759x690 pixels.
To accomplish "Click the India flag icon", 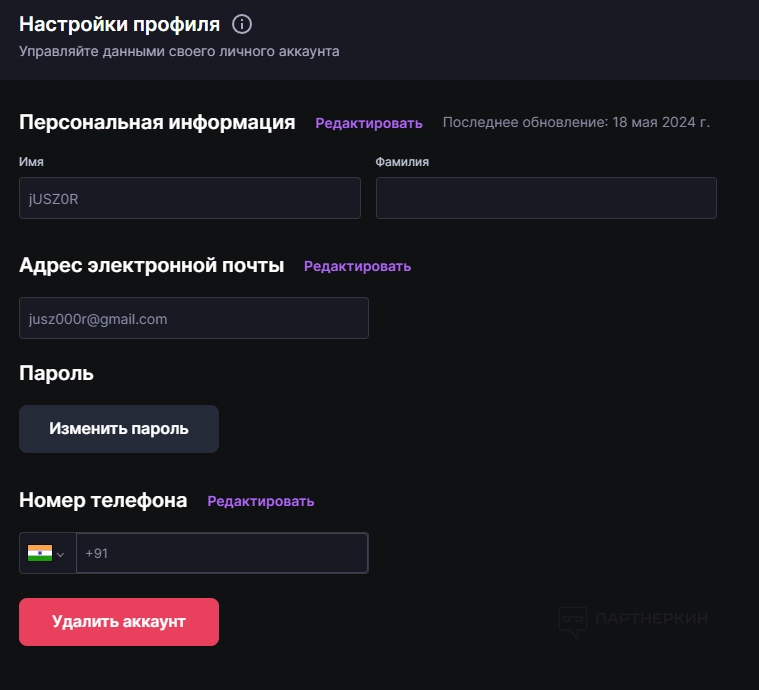I will [40, 553].
